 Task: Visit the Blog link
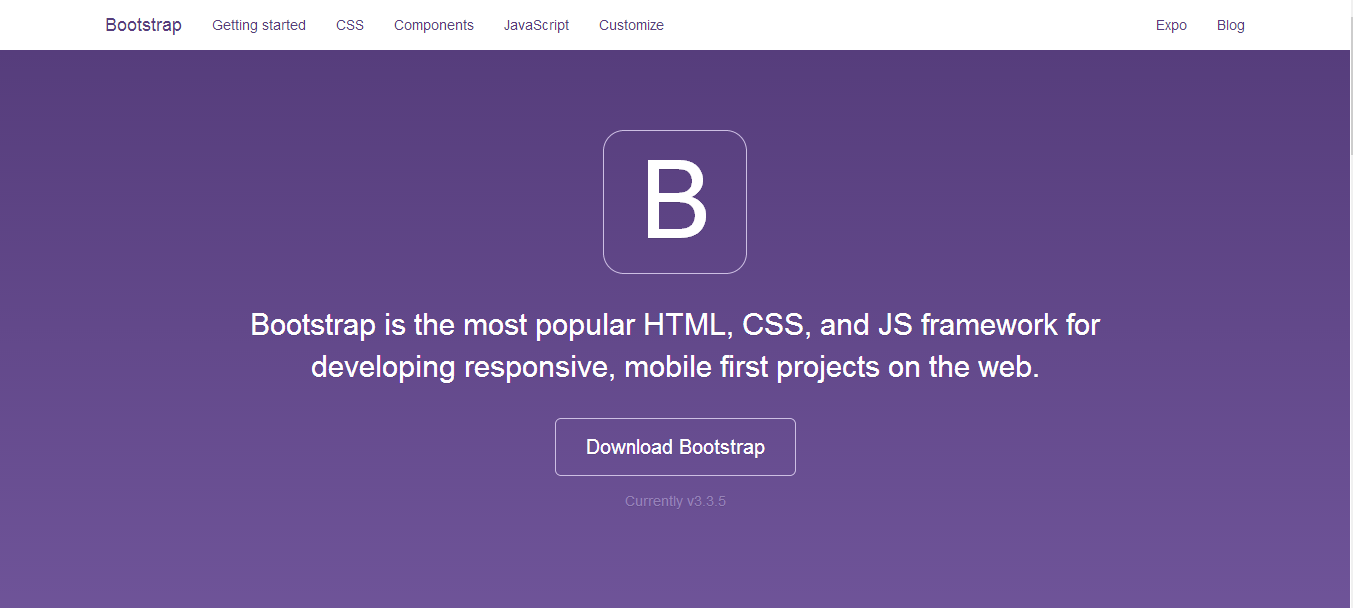point(1230,25)
